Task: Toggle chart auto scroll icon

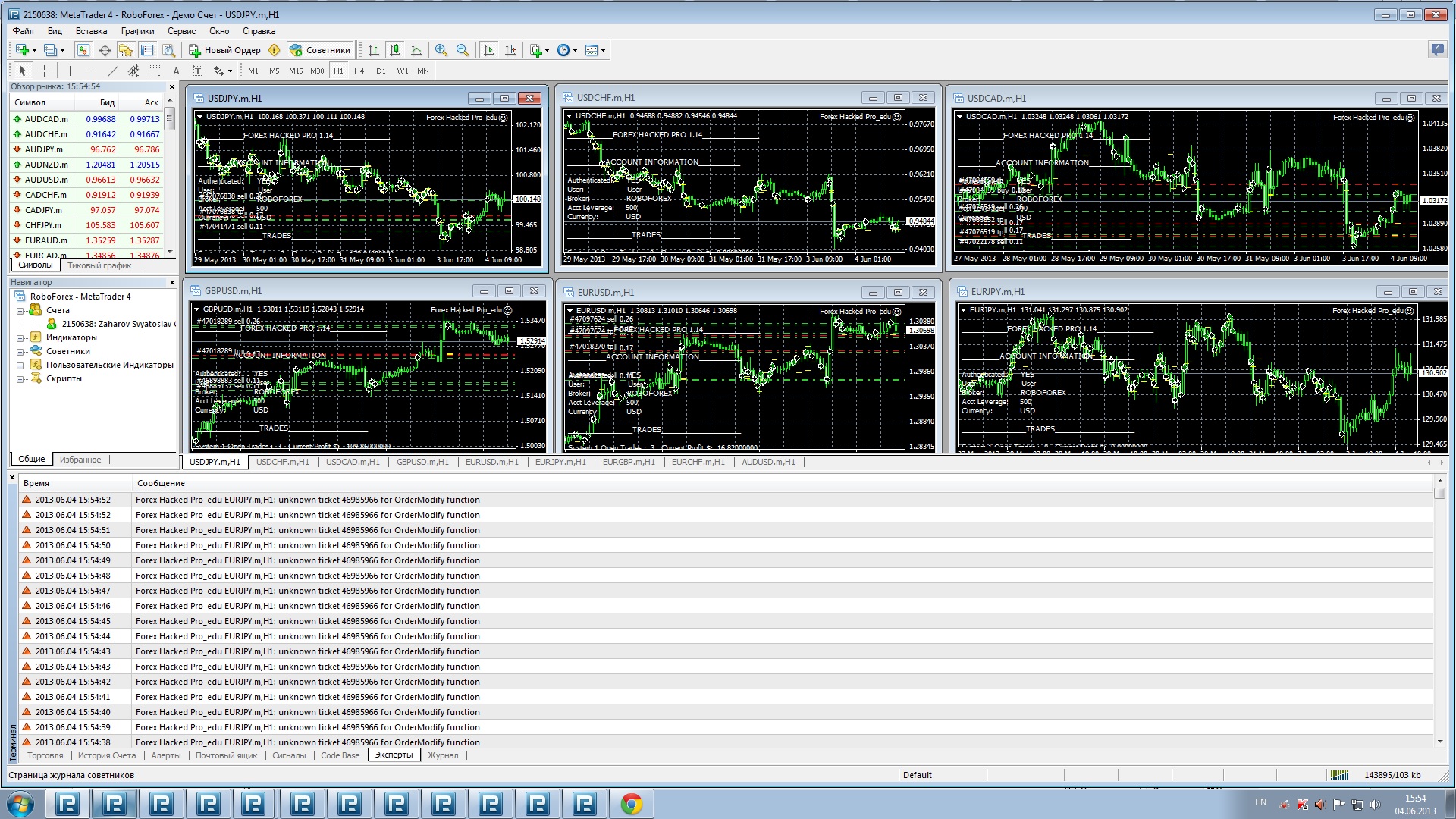Action: pyautogui.click(x=489, y=50)
